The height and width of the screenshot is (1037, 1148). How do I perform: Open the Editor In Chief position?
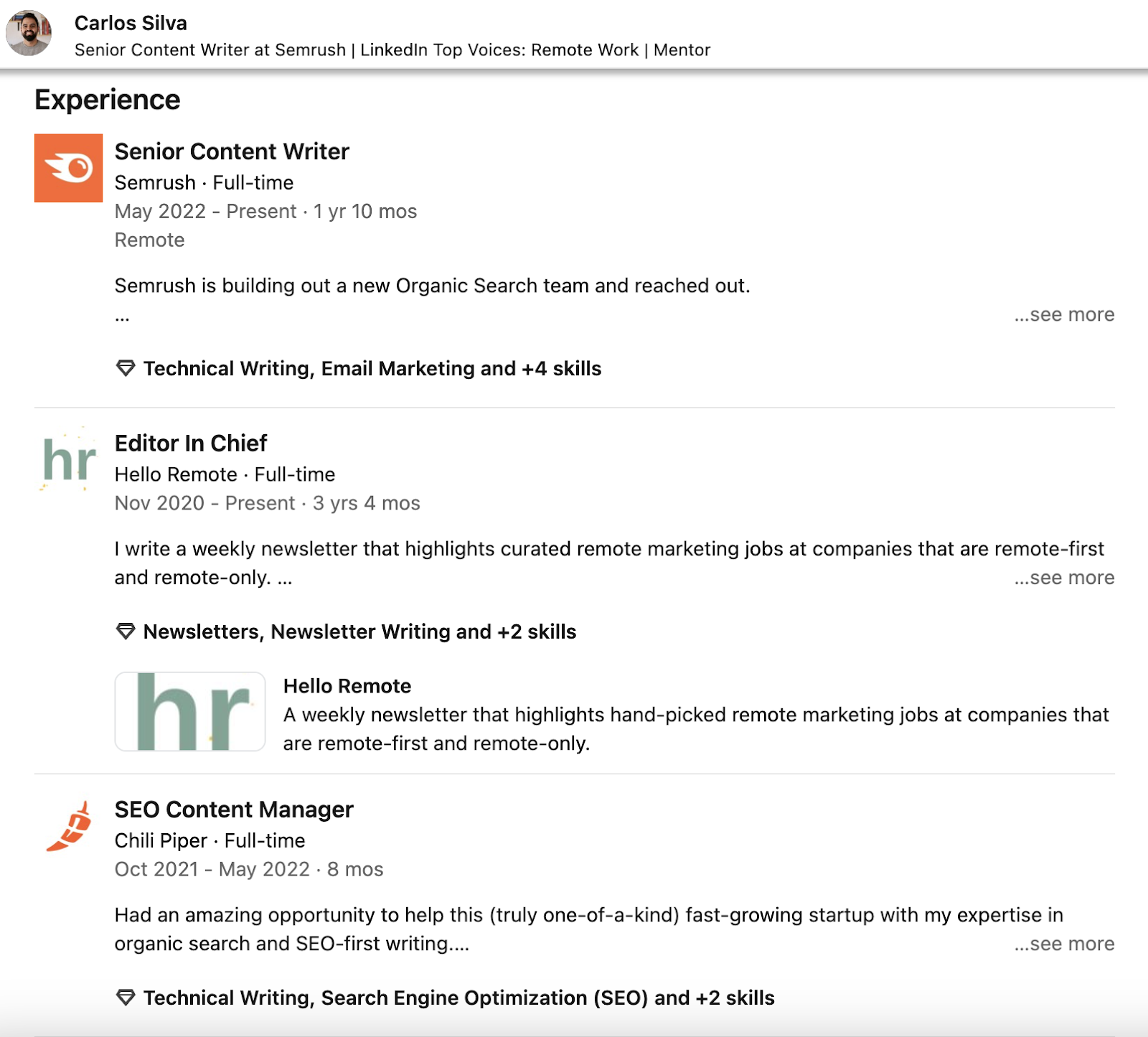point(190,443)
